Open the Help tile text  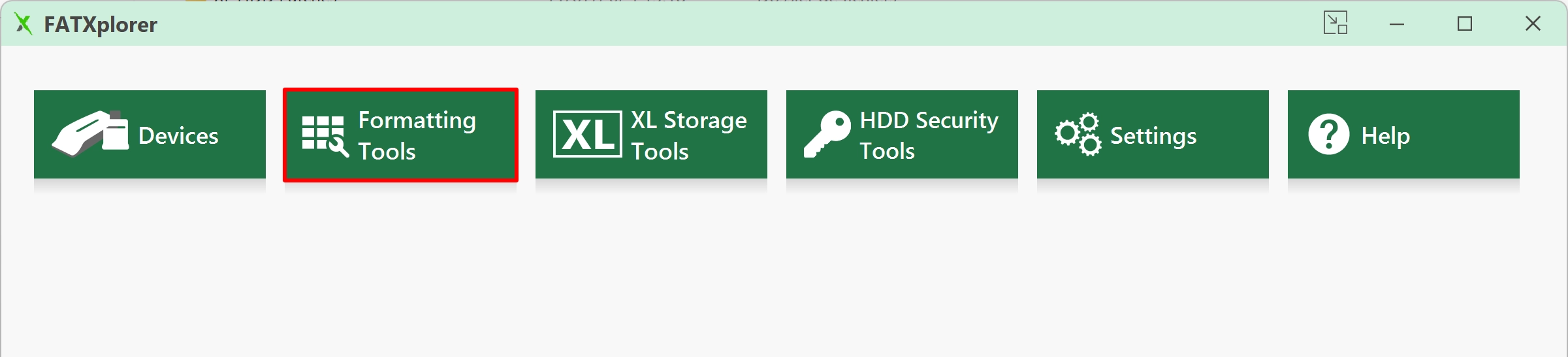(x=1385, y=135)
